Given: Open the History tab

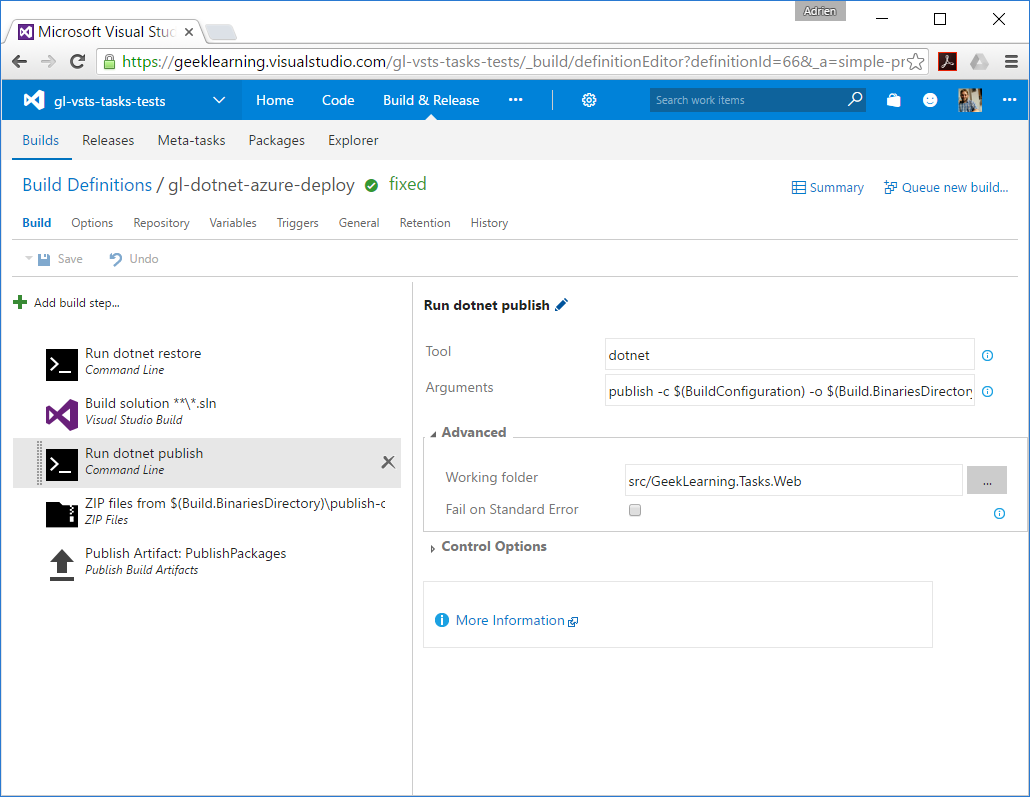Looking at the screenshot, I should (489, 223).
